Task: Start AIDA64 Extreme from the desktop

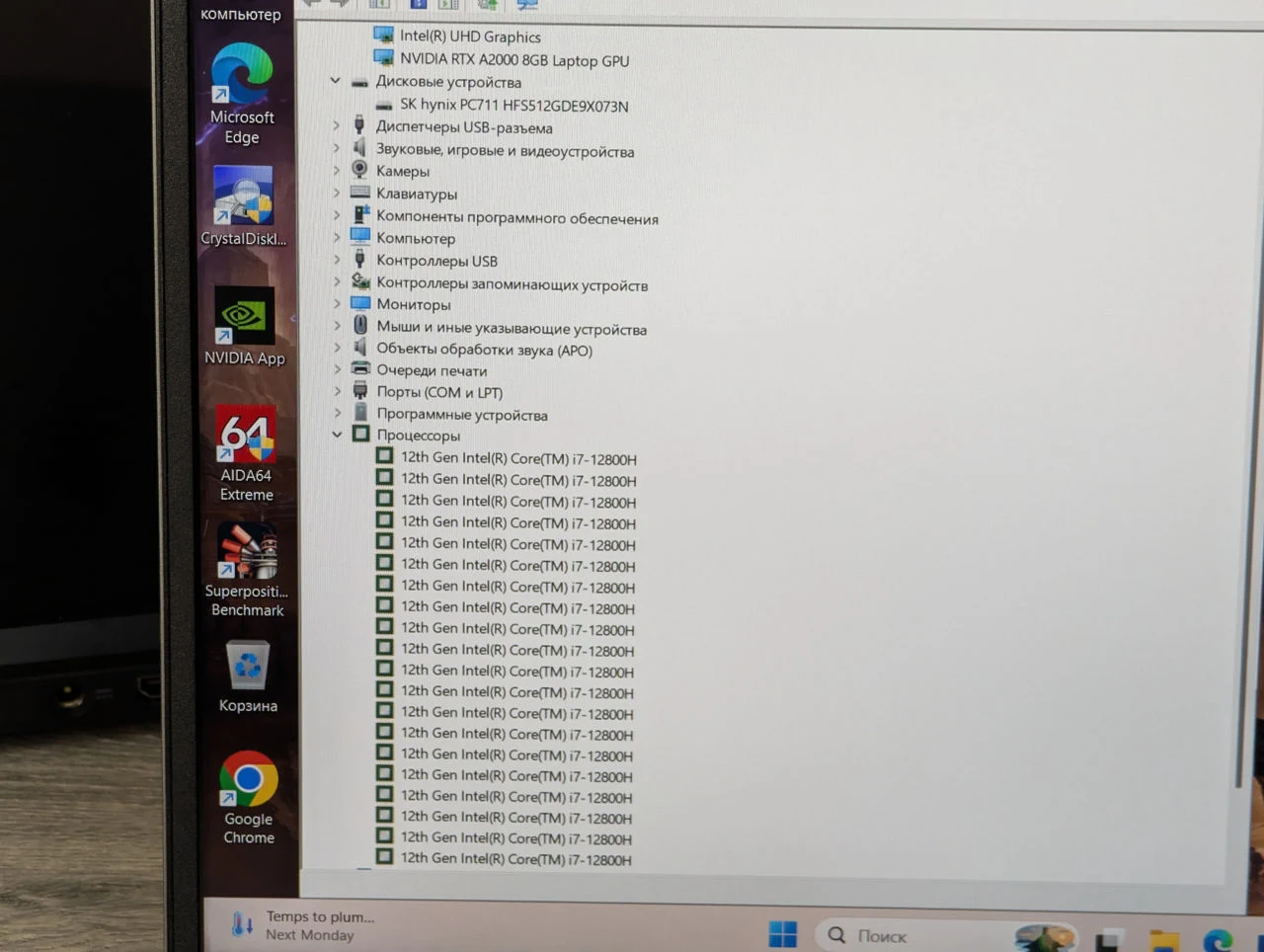Action: 246,453
